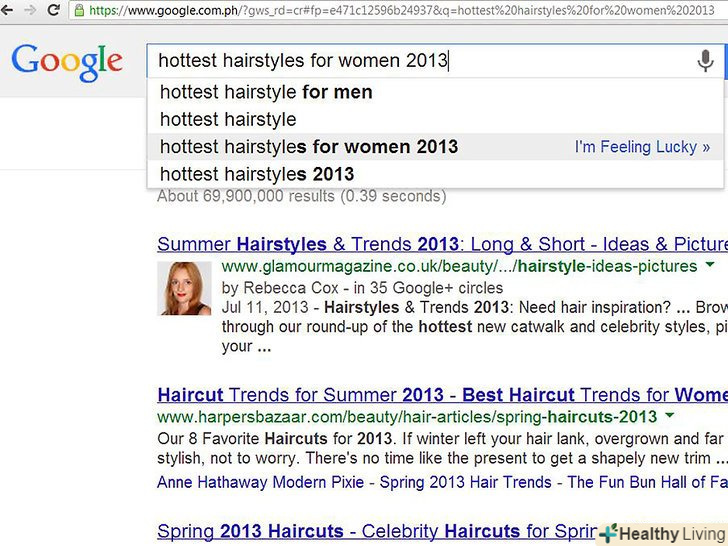This screenshot has height=546, width=728.
Task: Expand dropdown arrow beside harpersbazaar.com URL
Action: point(670,415)
